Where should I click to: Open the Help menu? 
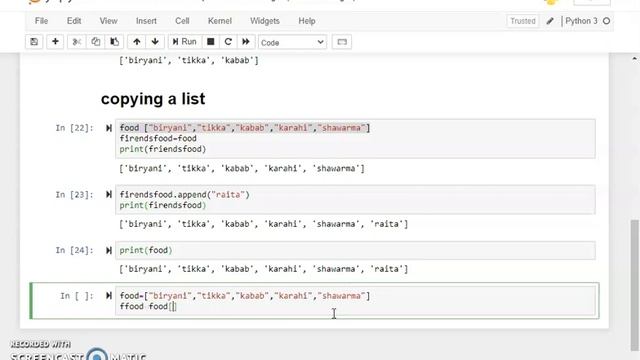click(x=307, y=21)
